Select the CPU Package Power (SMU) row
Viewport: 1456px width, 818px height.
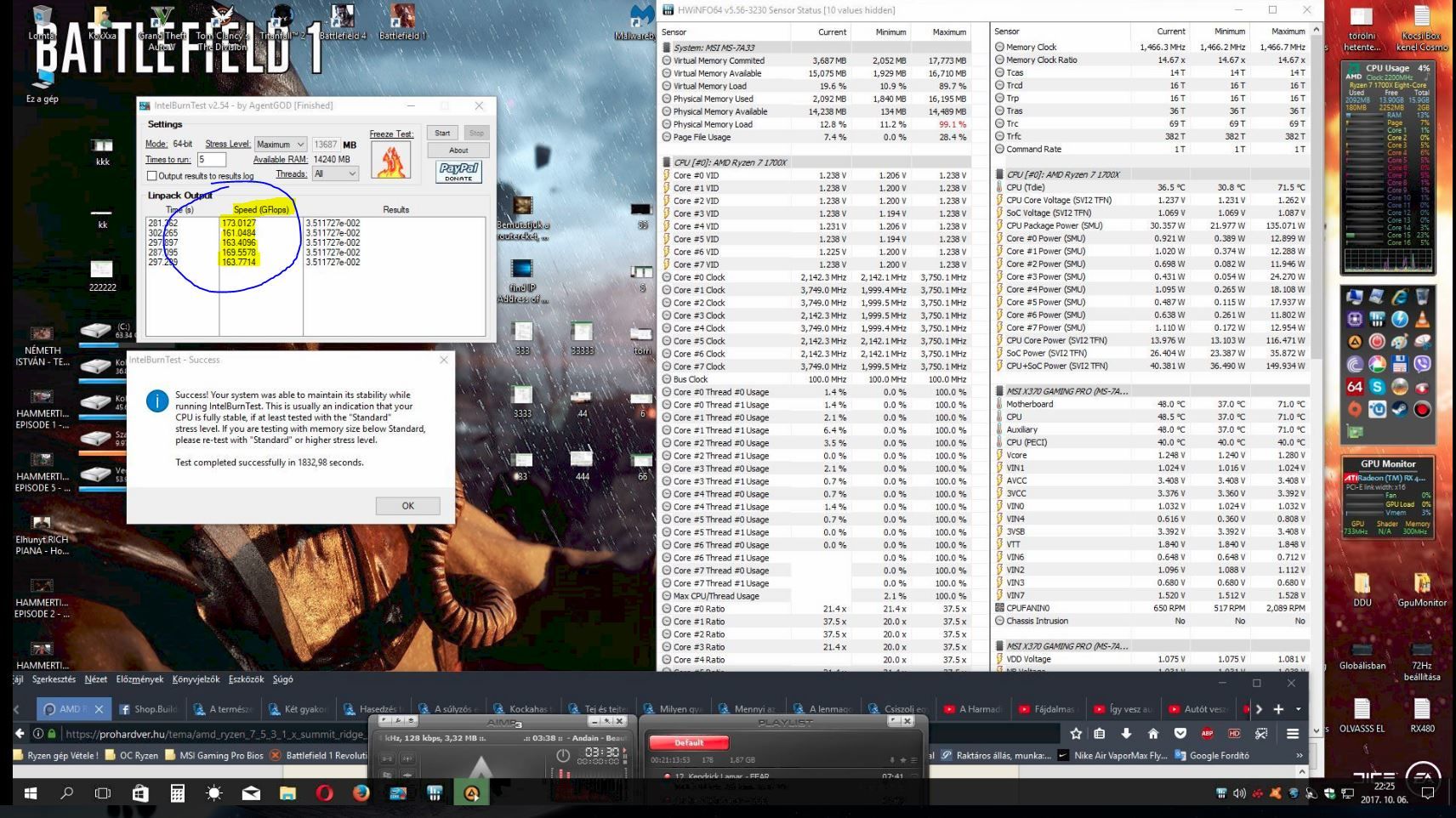click(1151, 225)
